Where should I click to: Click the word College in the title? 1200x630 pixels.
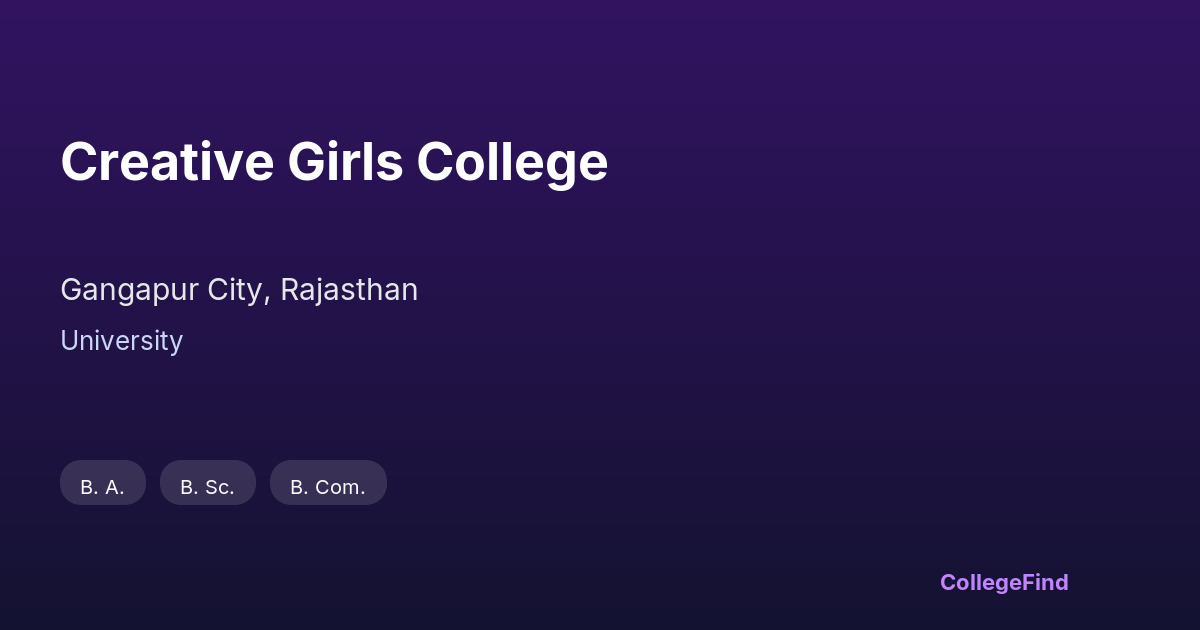[x=512, y=164]
